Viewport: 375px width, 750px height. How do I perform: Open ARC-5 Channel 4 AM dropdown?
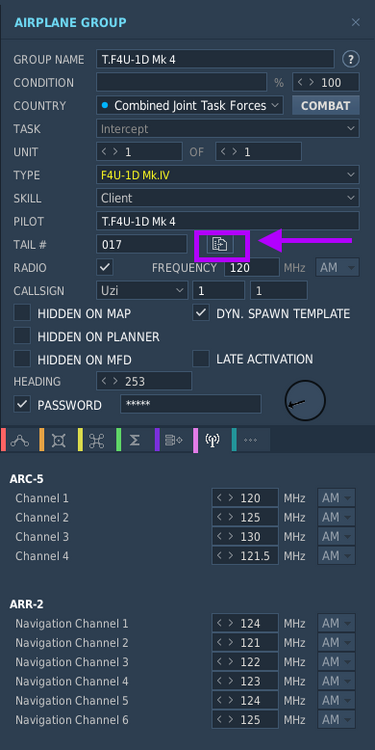pos(336,556)
